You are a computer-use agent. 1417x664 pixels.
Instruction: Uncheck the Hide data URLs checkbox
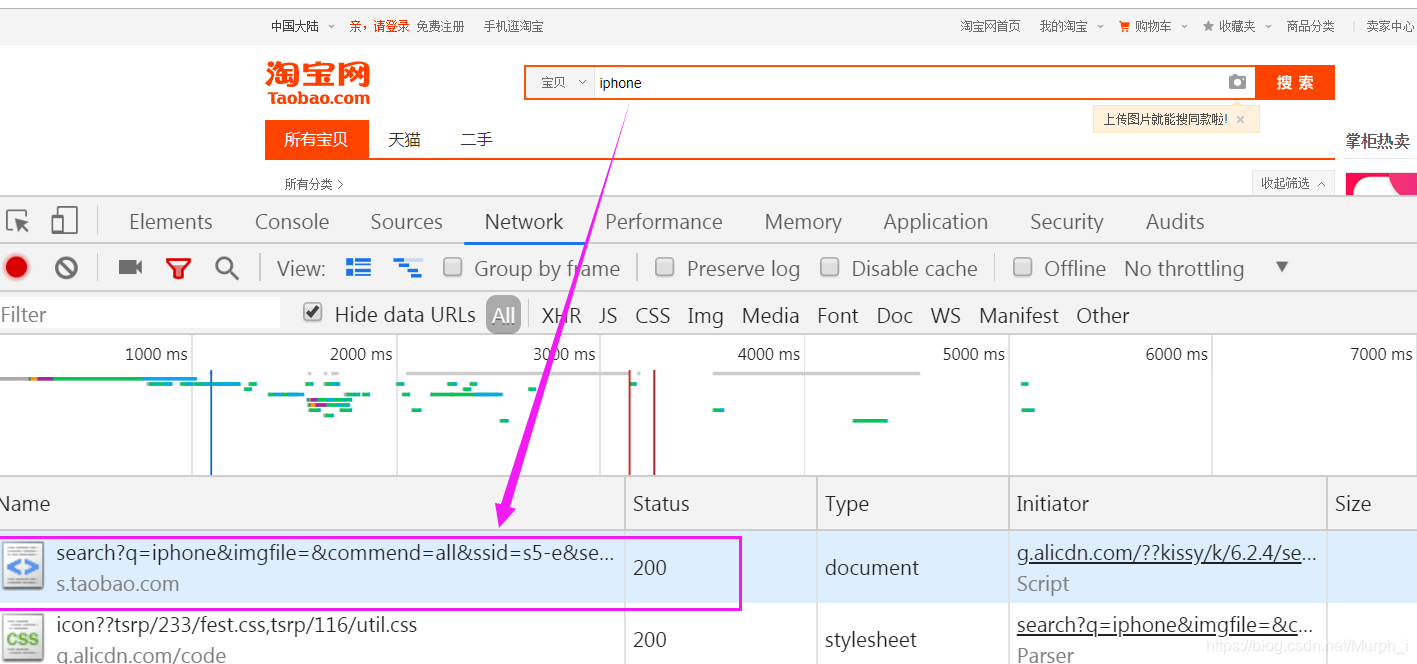pos(313,313)
